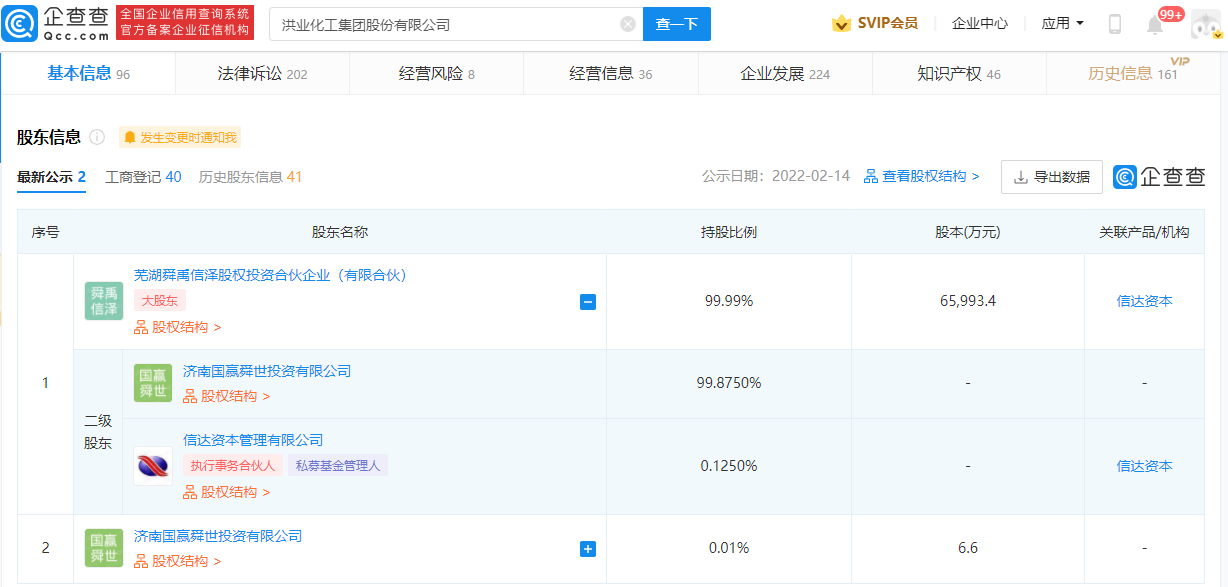Select 历史股东信息 sub-tab
Viewport: 1228px width, 587px height.
[x=250, y=177]
